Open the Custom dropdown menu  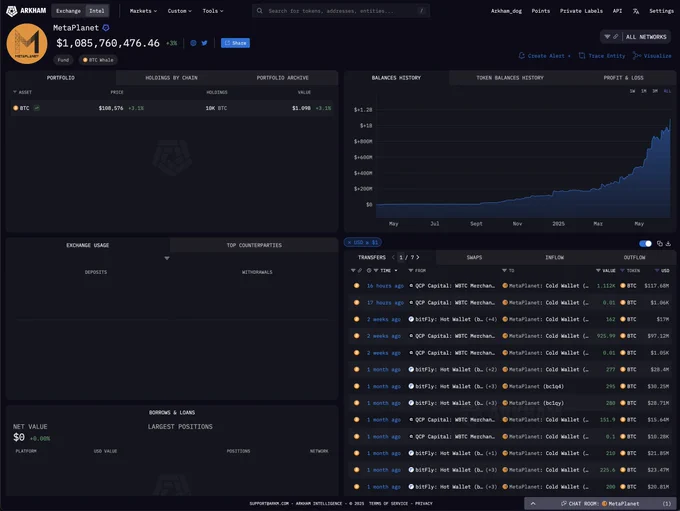coord(180,11)
